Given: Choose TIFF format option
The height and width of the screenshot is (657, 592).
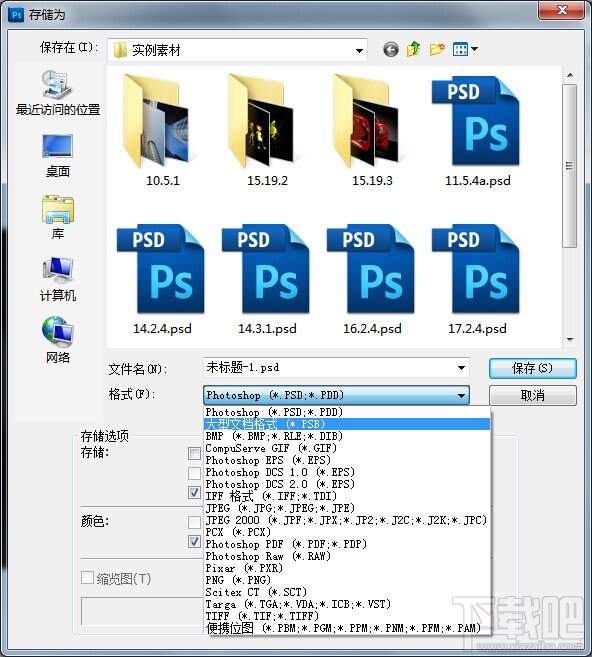Looking at the screenshot, I should pos(347,616).
